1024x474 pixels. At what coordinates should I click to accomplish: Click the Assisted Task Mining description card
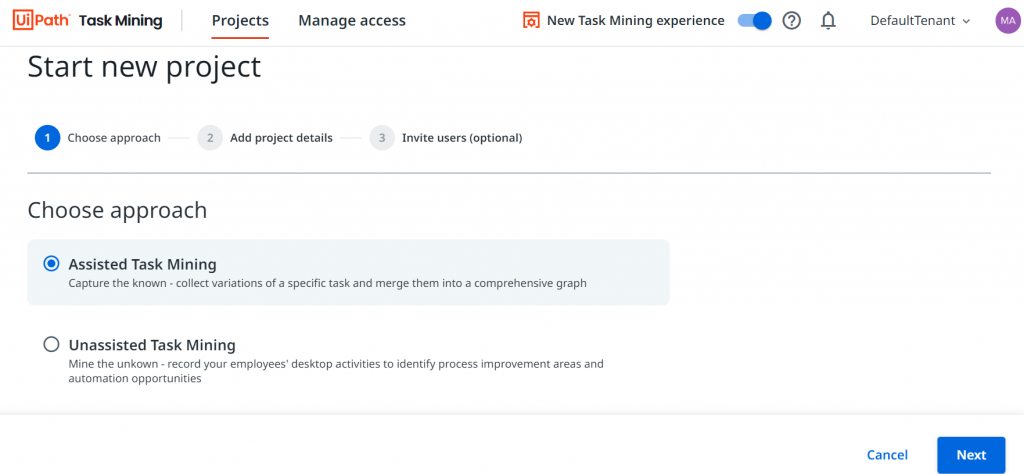348,272
